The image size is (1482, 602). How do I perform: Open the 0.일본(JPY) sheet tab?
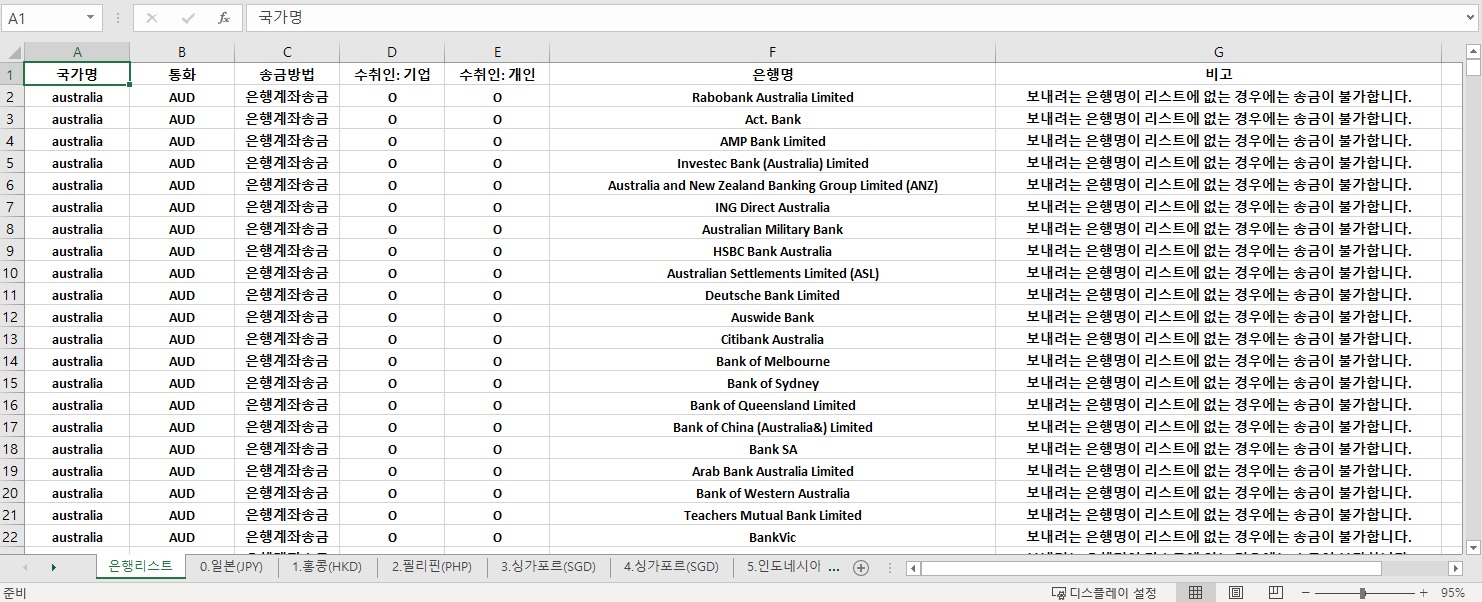click(x=231, y=566)
